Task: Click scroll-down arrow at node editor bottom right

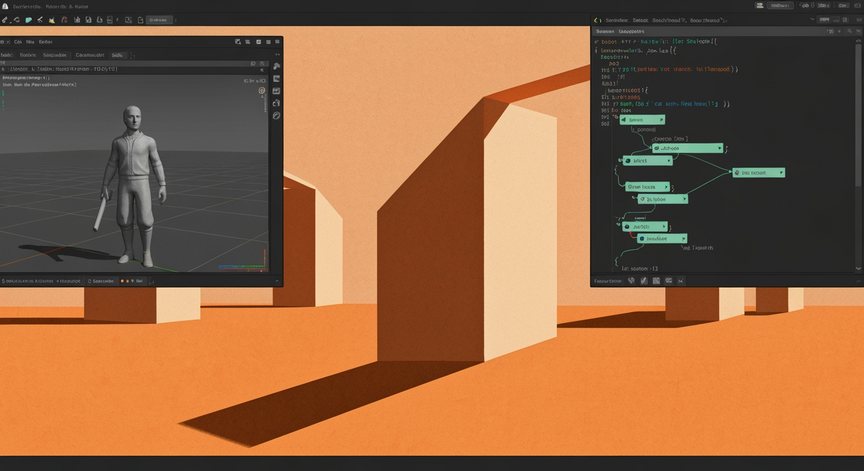Action: [x=858, y=268]
